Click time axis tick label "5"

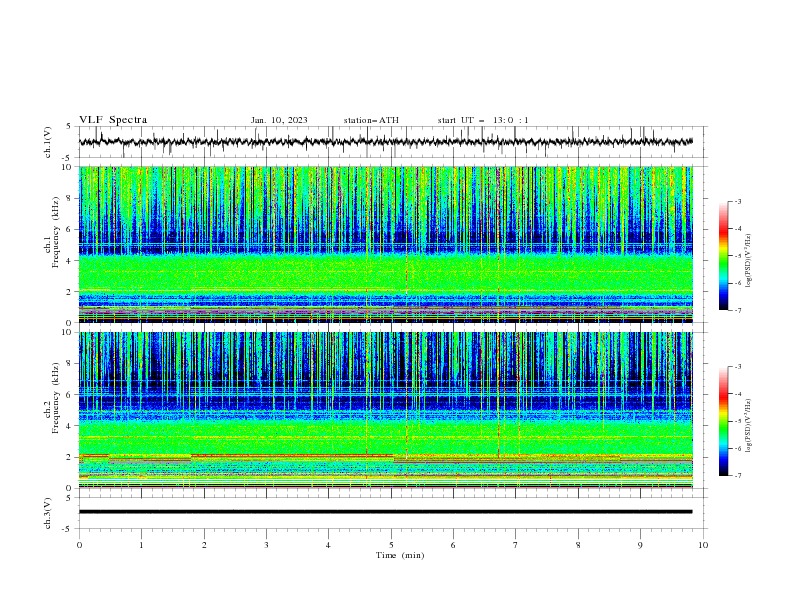click(391, 545)
